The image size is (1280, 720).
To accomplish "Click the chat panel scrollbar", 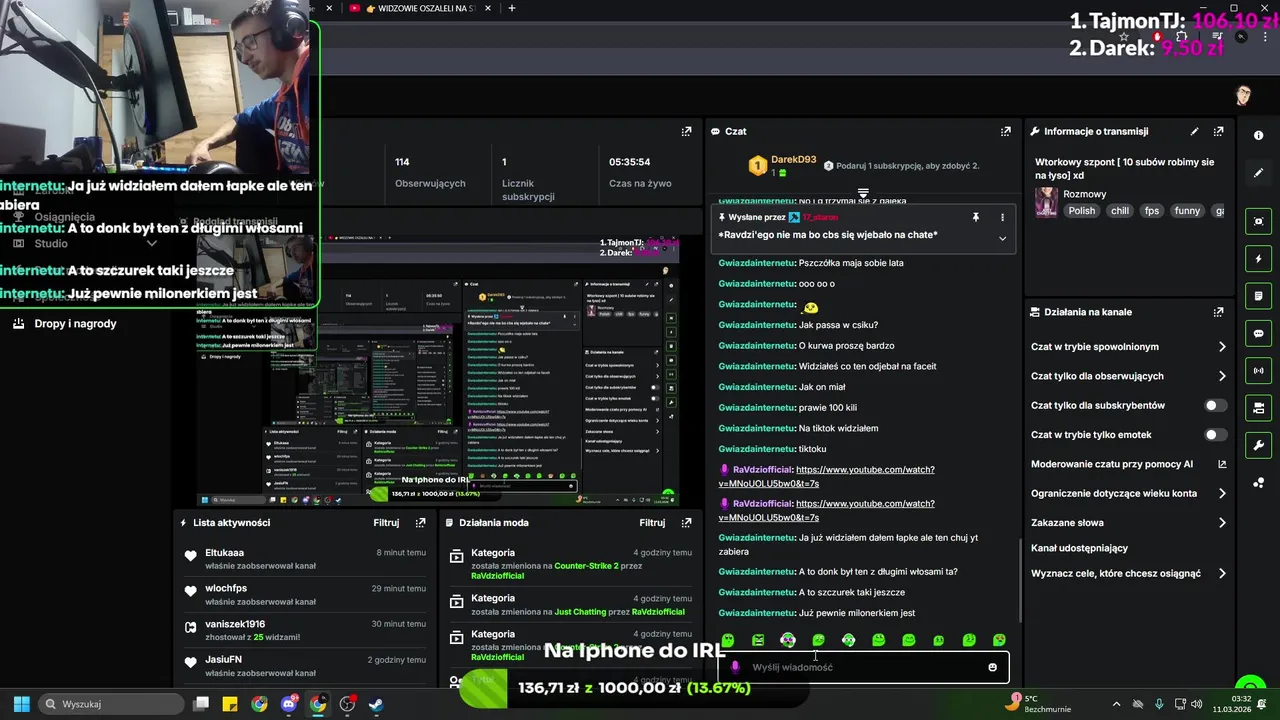I will tap(1020, 580).
